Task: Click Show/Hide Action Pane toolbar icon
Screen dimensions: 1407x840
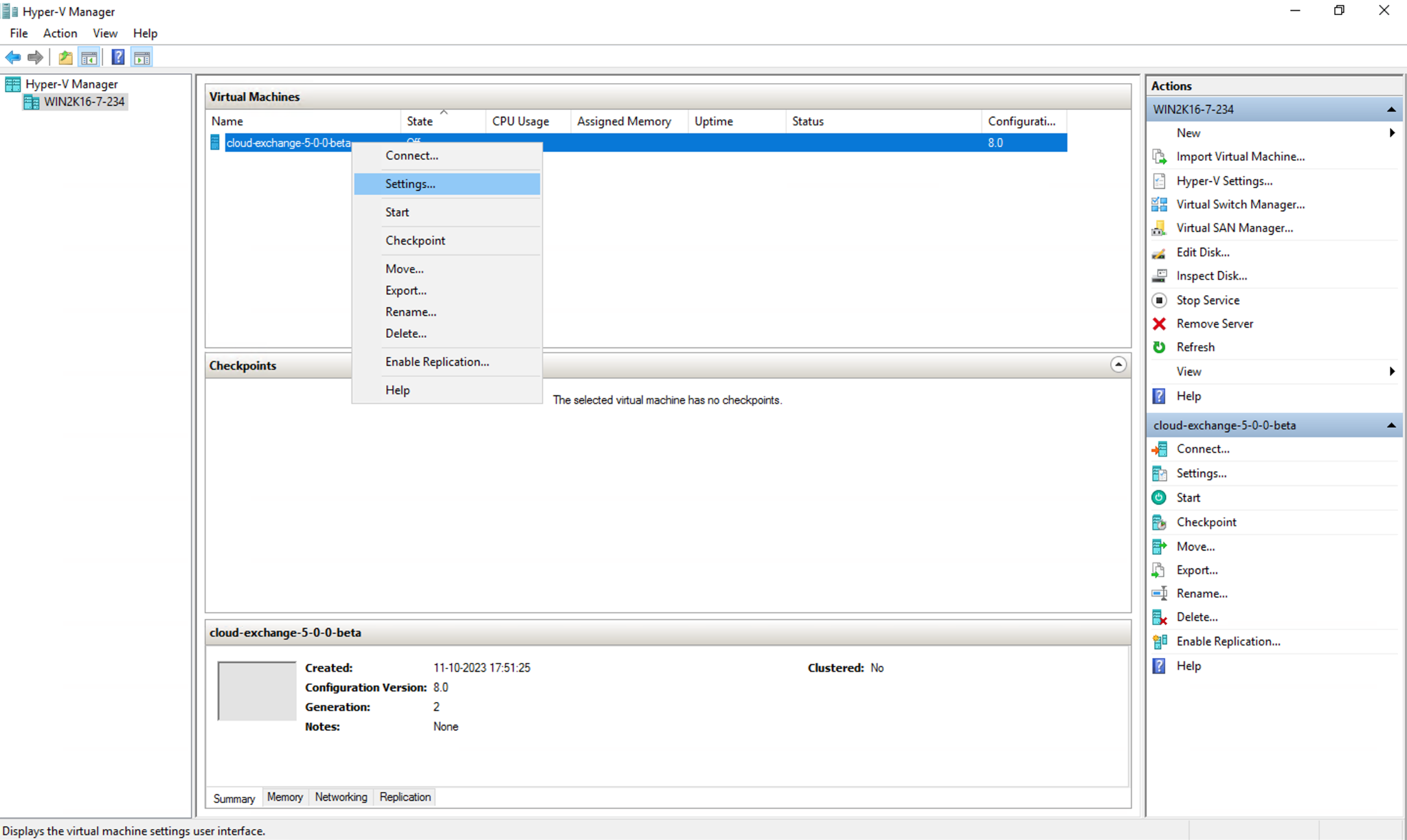Action: [x=142, y=58]
